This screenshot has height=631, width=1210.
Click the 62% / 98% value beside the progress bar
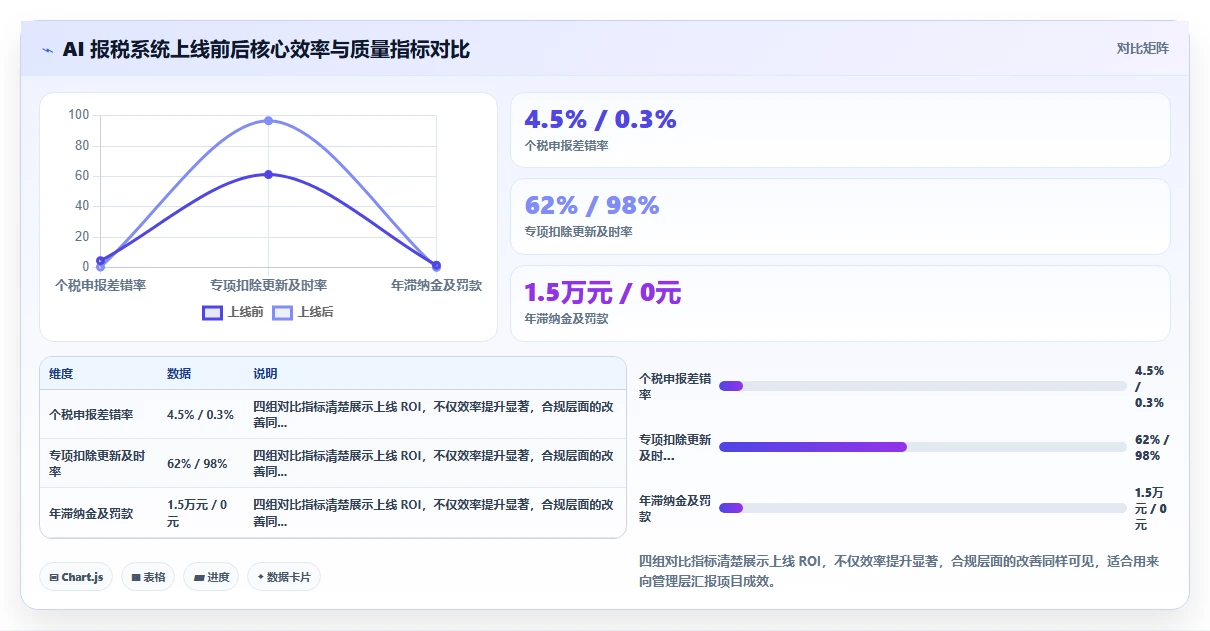[1151, 447]
